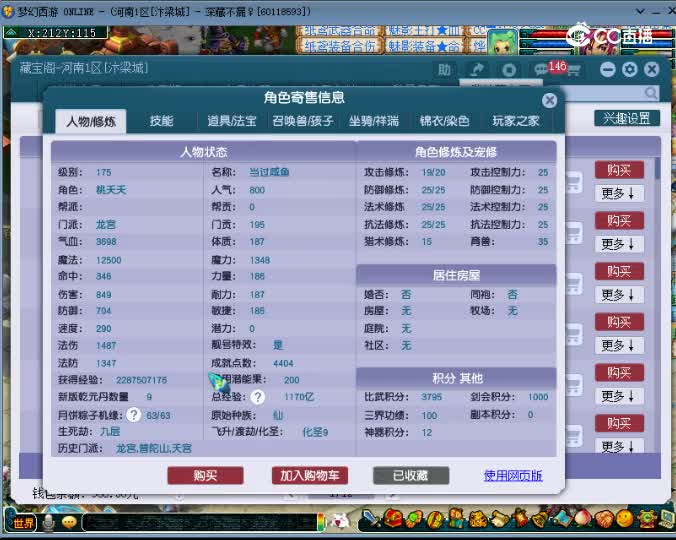Screen dimensions: 676x540
Task: Click the 门派 value 龙宫
Action: pos(106,224)
